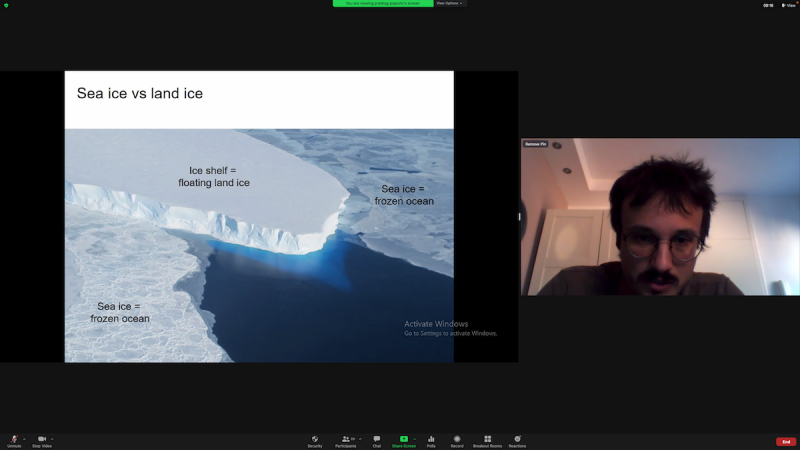Open the Participants panel
The width and height of the screenshot is (800, 450).
347,440
